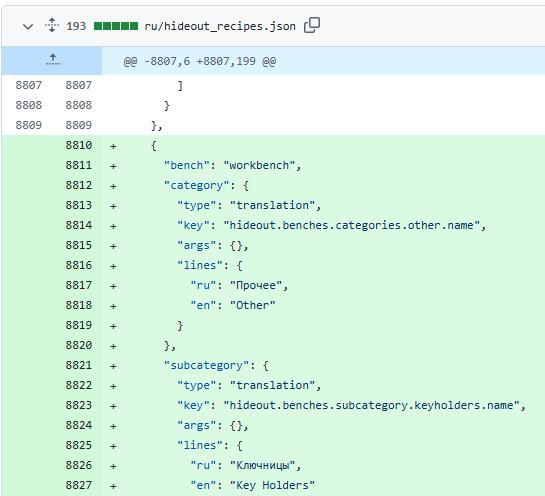The image size is (545, 496).
Task: Select line number 8827
Action: pos(79,485)
